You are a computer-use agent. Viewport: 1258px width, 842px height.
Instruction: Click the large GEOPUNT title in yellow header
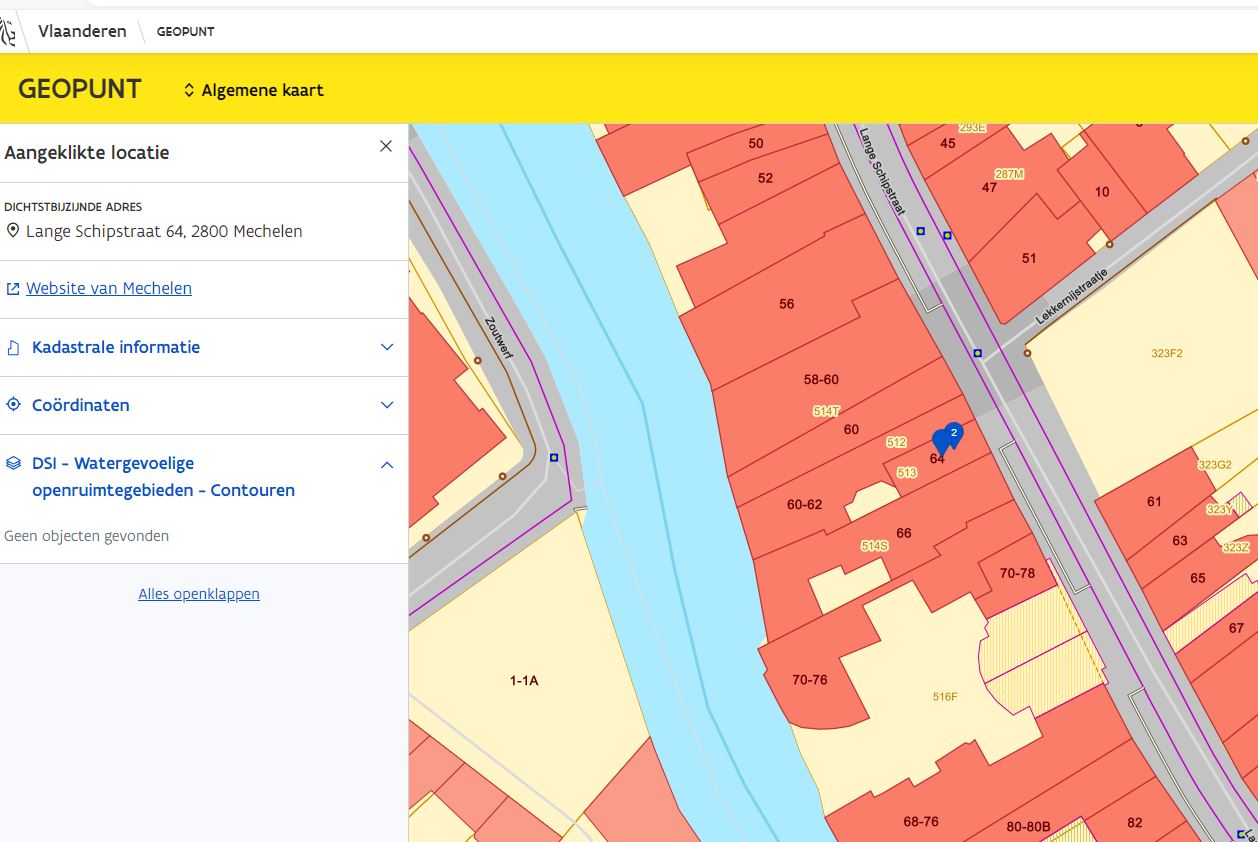click(x=80, y=89)
